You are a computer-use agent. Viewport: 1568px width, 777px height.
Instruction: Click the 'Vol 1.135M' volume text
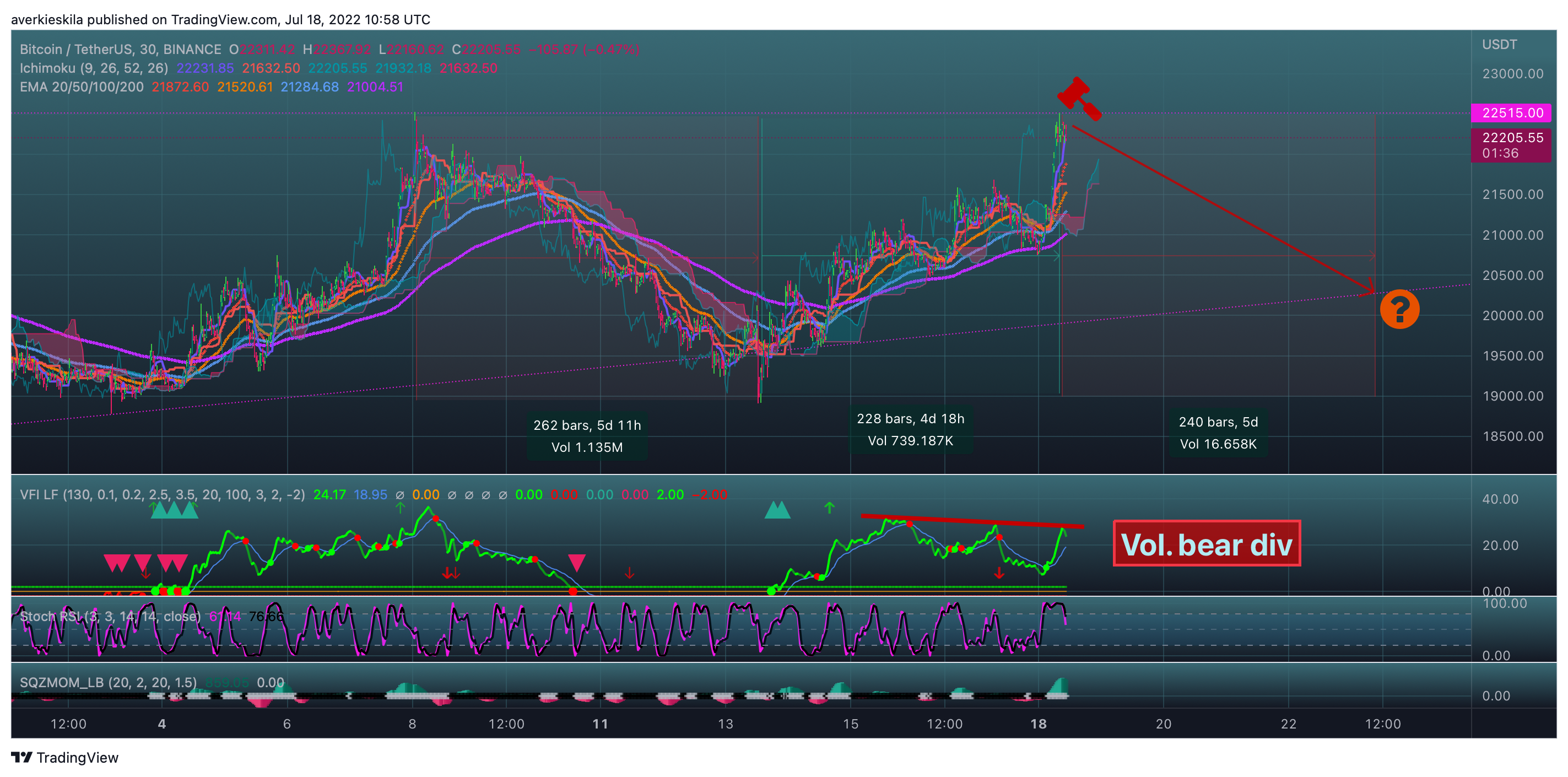pyautogui.click(x=587, y=447)
